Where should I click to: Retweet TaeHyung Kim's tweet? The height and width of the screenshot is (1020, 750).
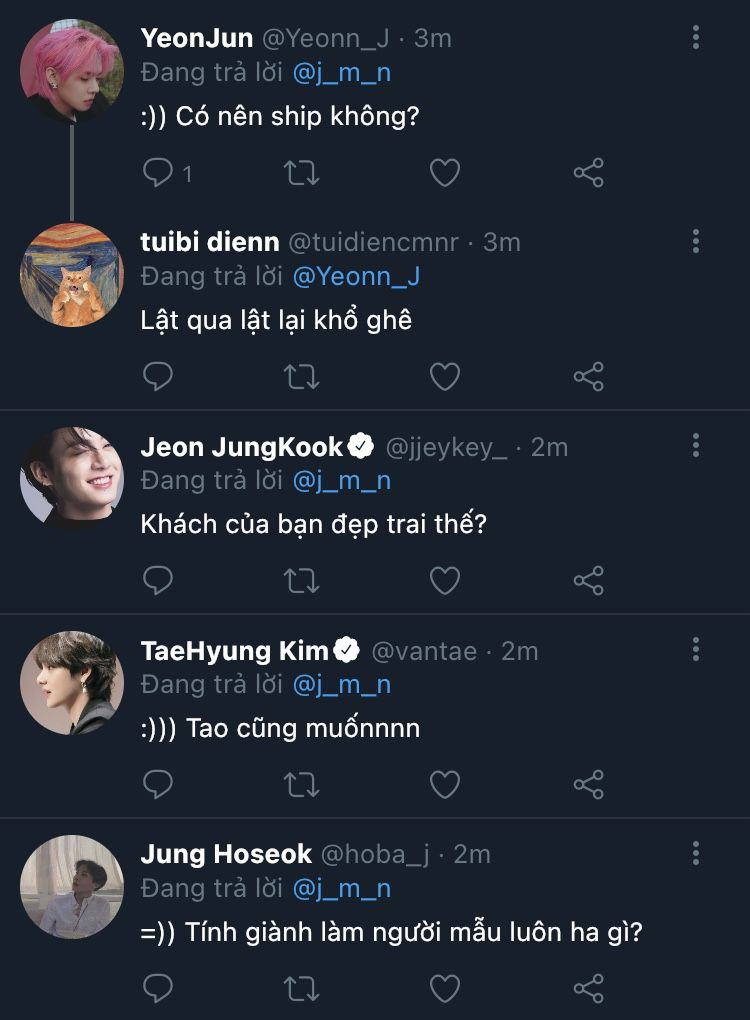coord(302,784)
